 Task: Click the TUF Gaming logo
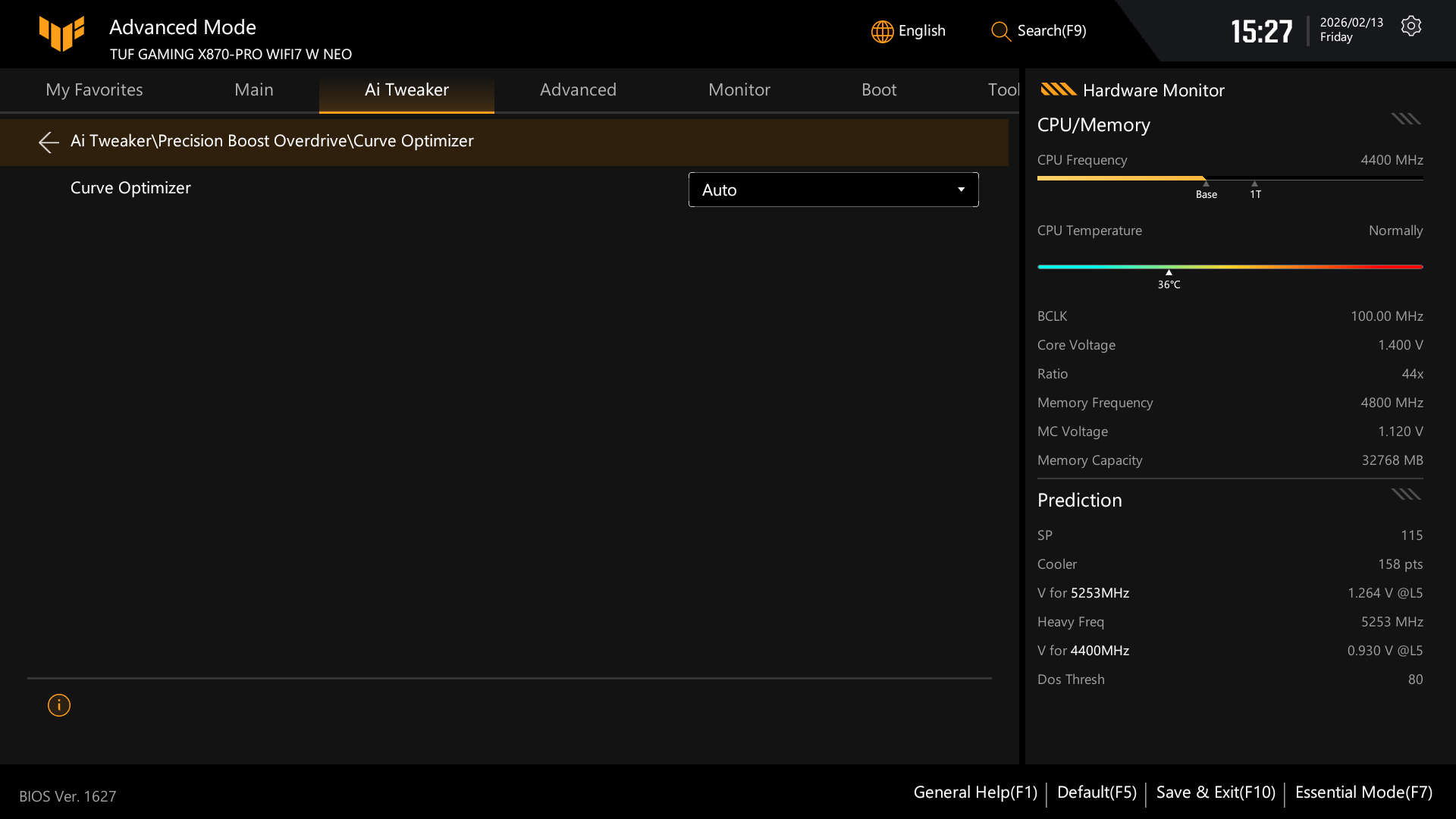[62, 33]
